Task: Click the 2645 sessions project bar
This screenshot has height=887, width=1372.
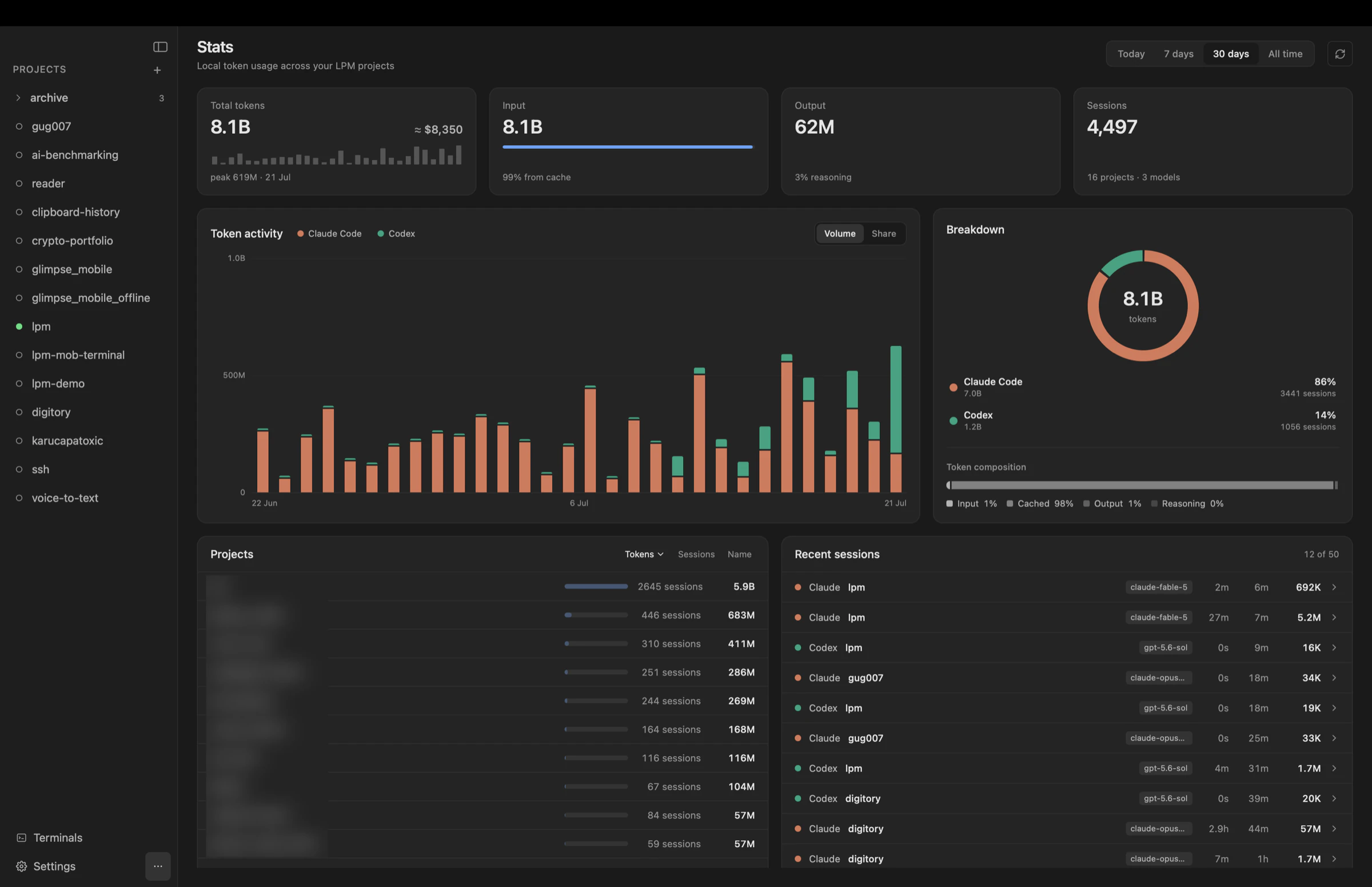Action: tap(596, 586)
